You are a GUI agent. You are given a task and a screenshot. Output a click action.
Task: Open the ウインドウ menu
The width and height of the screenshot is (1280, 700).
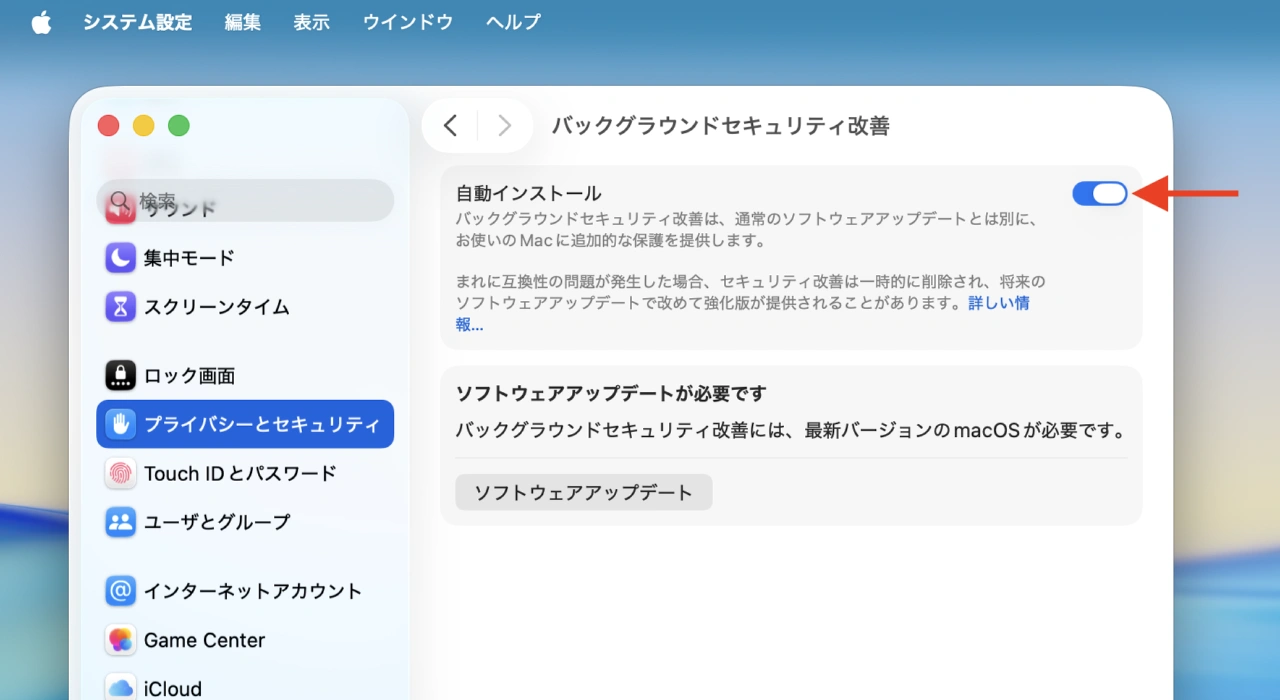407,22
